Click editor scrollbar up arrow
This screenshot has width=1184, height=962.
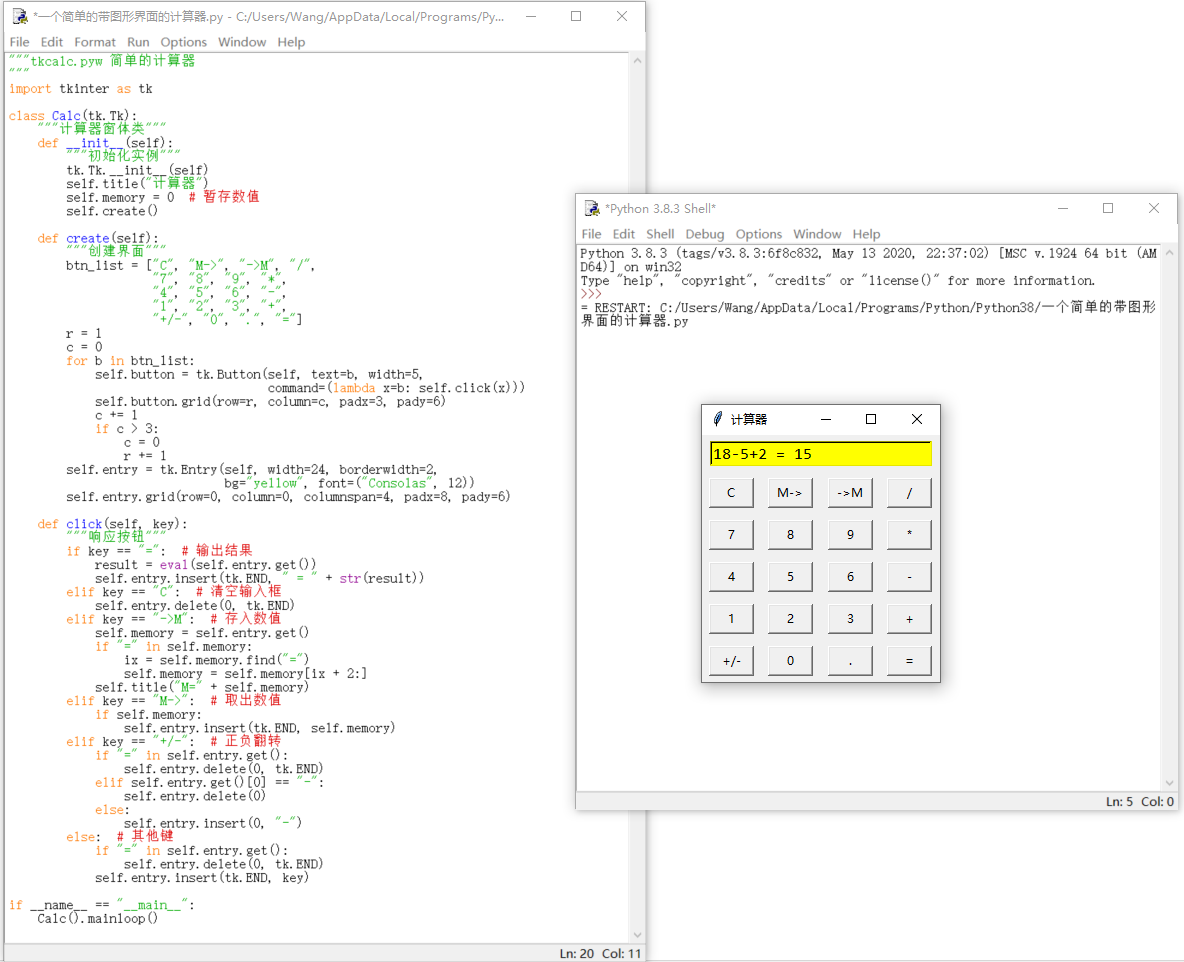pyautogui.click(x=637, y=60)
